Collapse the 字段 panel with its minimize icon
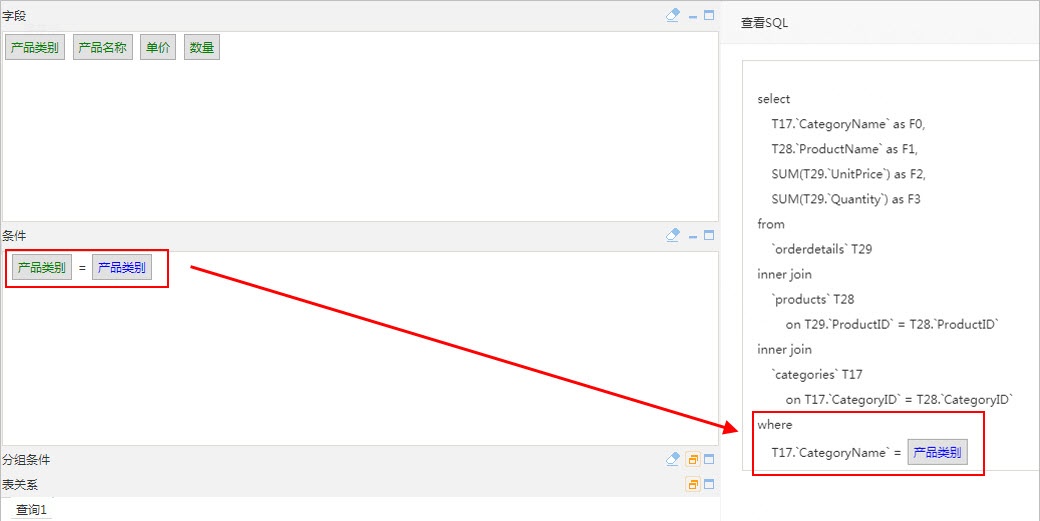 coord(692,16)
